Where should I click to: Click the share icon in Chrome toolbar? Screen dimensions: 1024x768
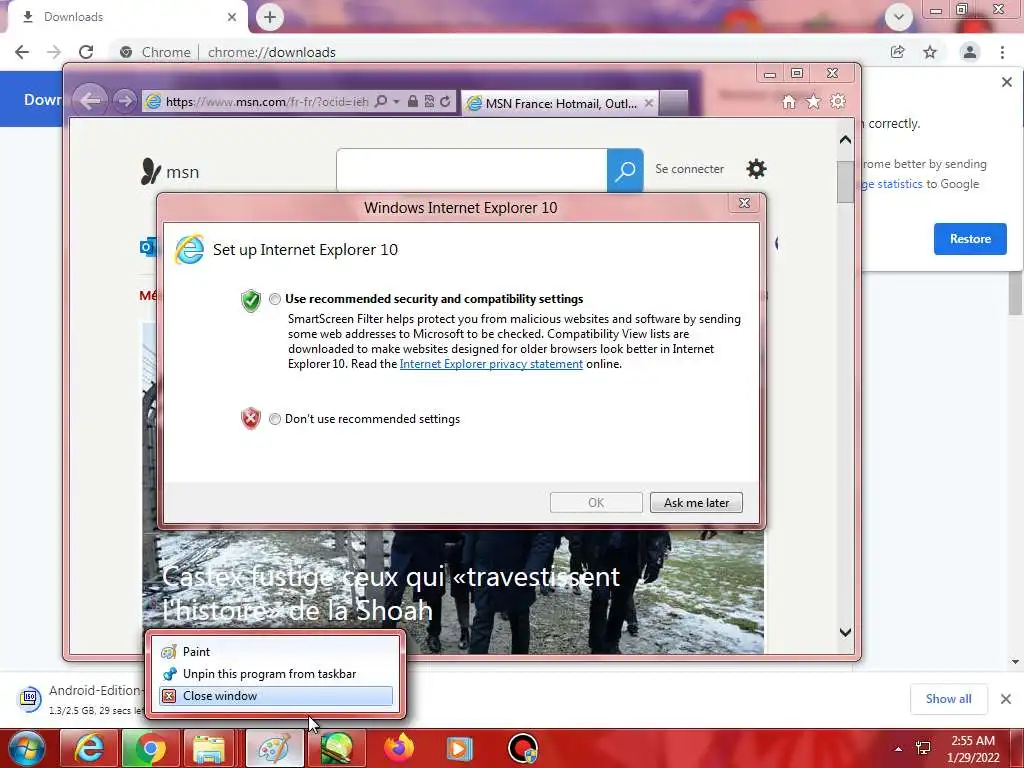coord(898,52)
